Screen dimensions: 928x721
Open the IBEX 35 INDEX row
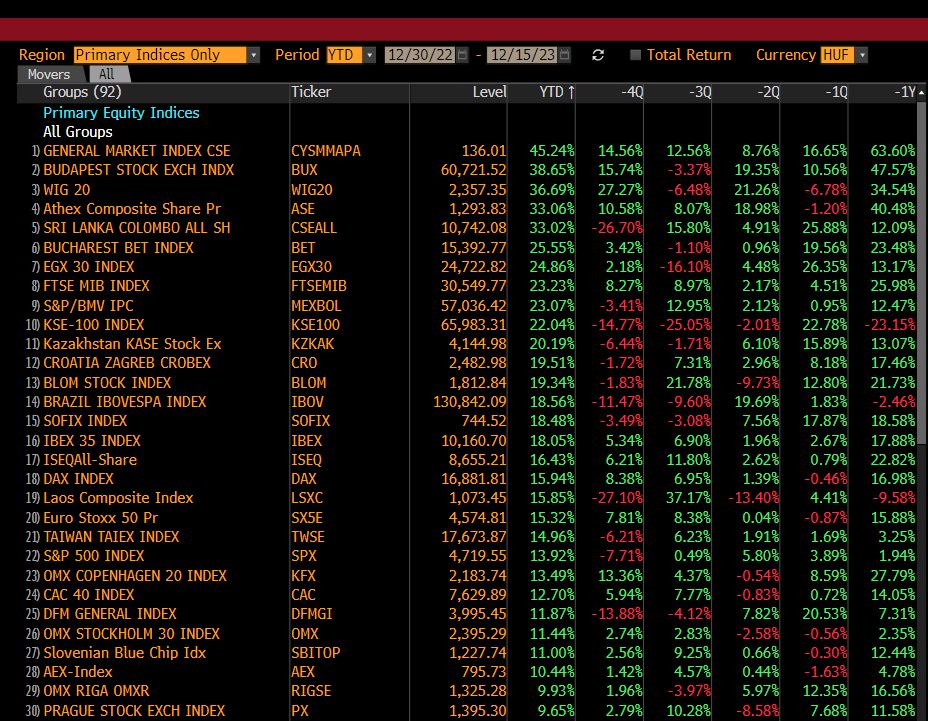[468, 441]
